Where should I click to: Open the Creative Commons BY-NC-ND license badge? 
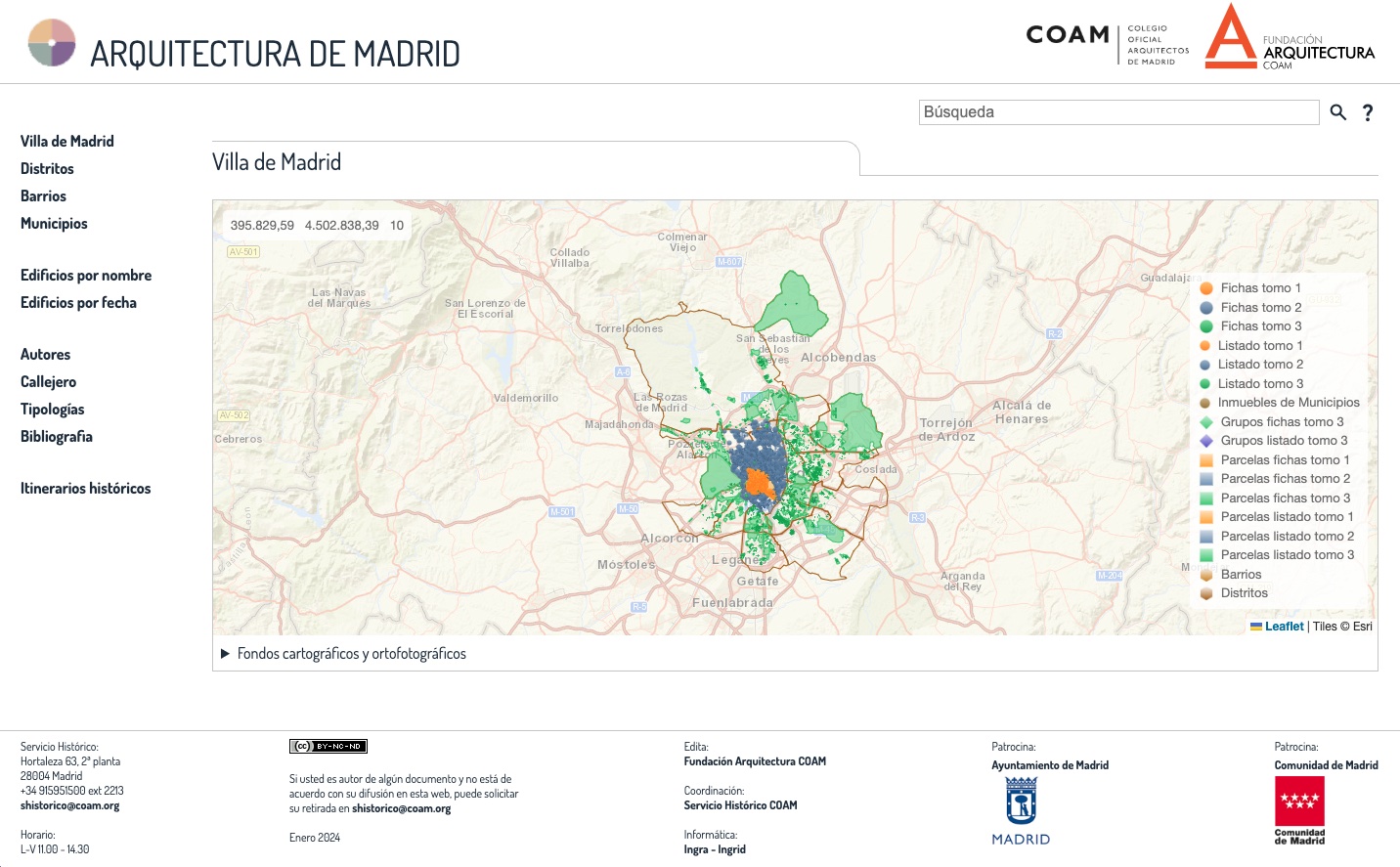point(328,746)
